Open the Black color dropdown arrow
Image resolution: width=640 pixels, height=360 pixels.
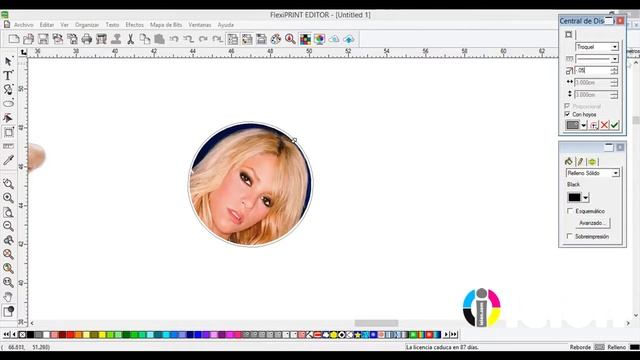(x=586, y=198)
